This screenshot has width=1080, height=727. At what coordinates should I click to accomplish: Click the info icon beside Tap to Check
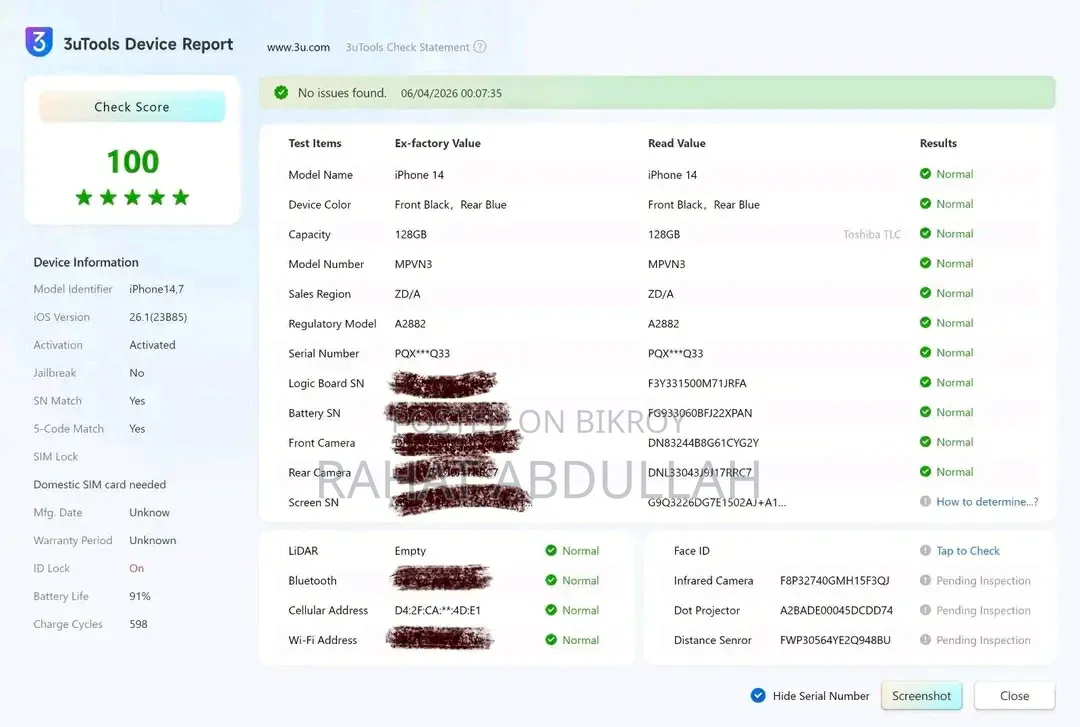point(925,551)
